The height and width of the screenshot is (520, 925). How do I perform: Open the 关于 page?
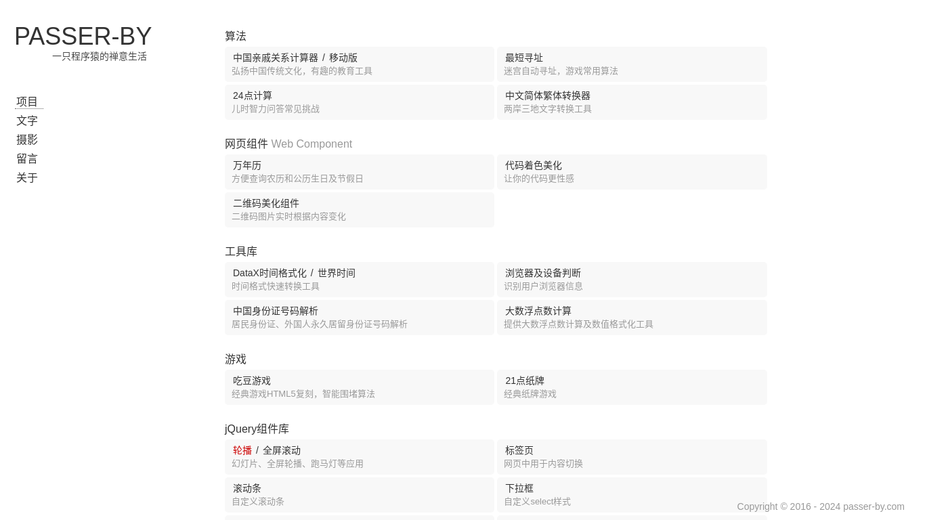point(27,178)
